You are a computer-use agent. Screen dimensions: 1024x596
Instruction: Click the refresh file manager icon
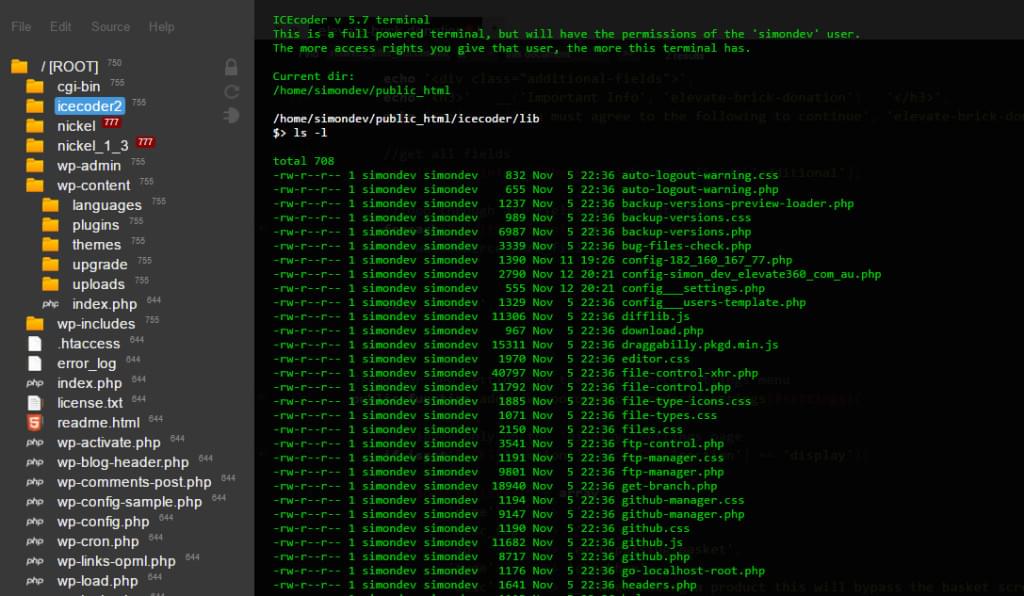point(231,92)
